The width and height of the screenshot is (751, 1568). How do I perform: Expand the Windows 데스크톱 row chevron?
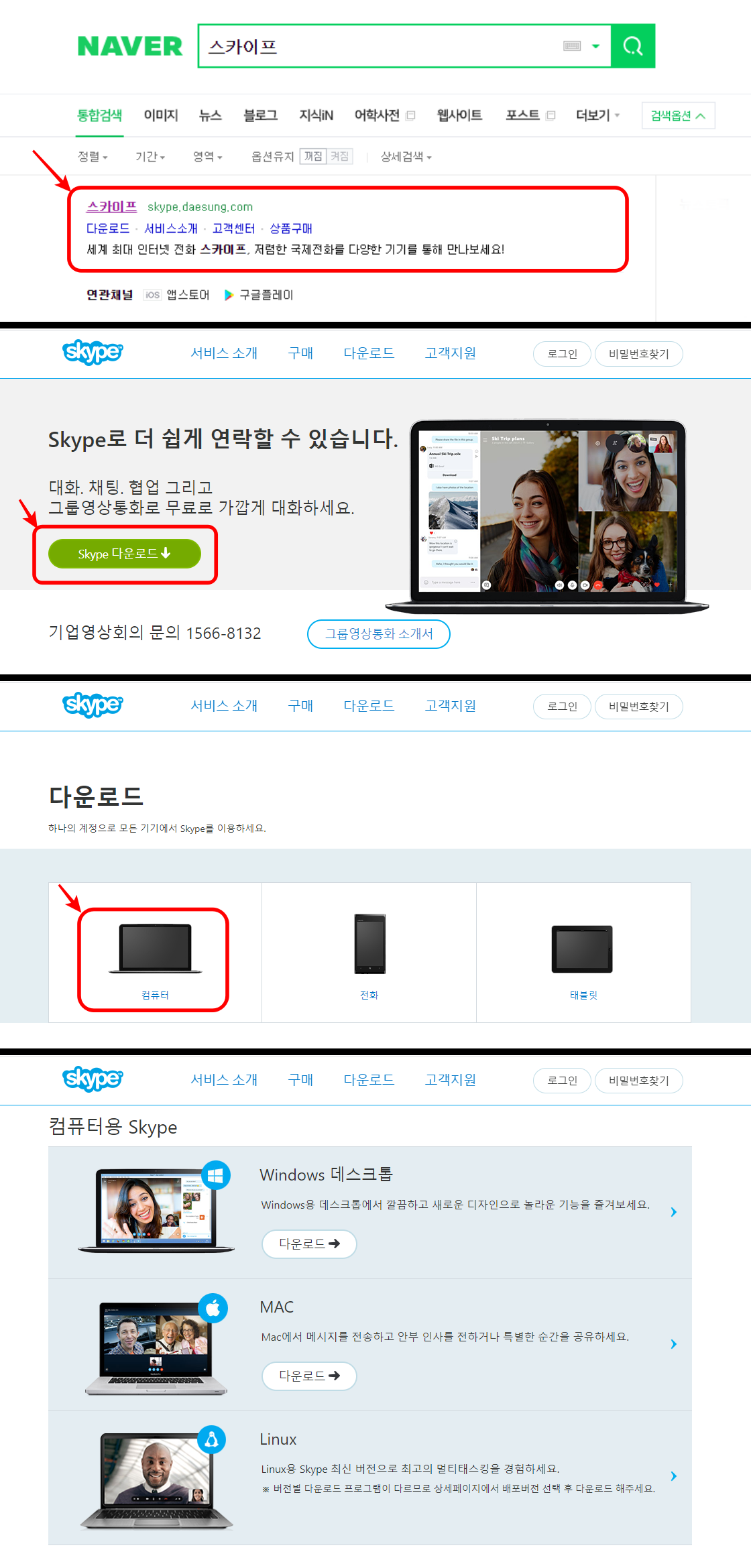[x=673, y=1212]
